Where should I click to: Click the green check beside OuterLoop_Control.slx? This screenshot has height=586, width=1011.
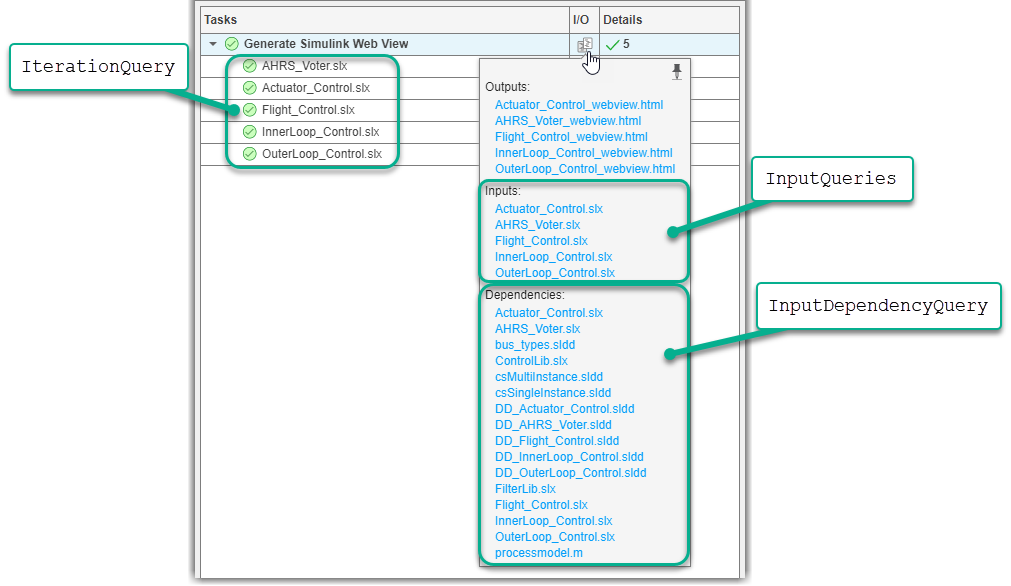click(248, 154)
